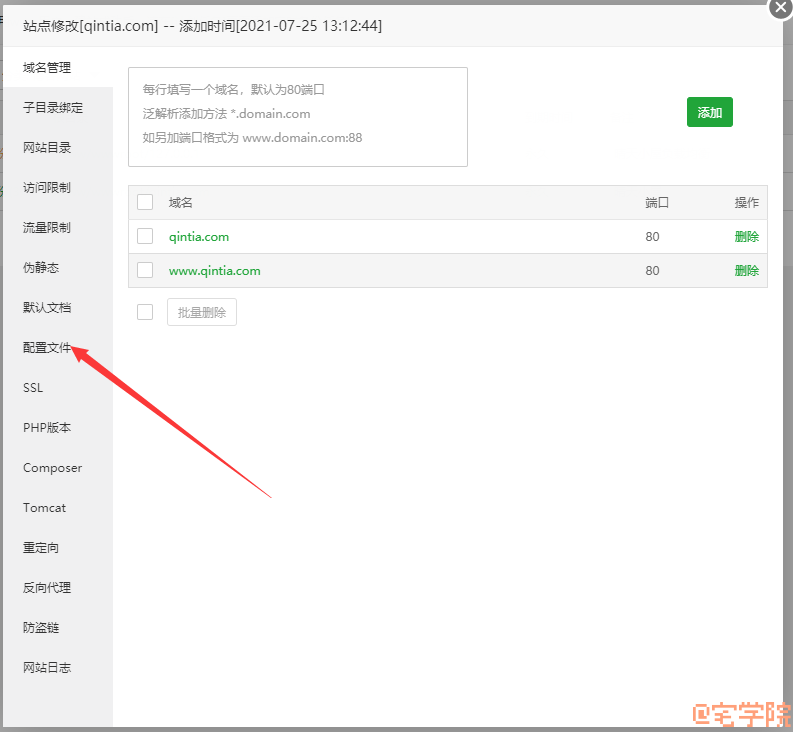
Task: Switch to the PHP版本 tab
Action: 47,428
